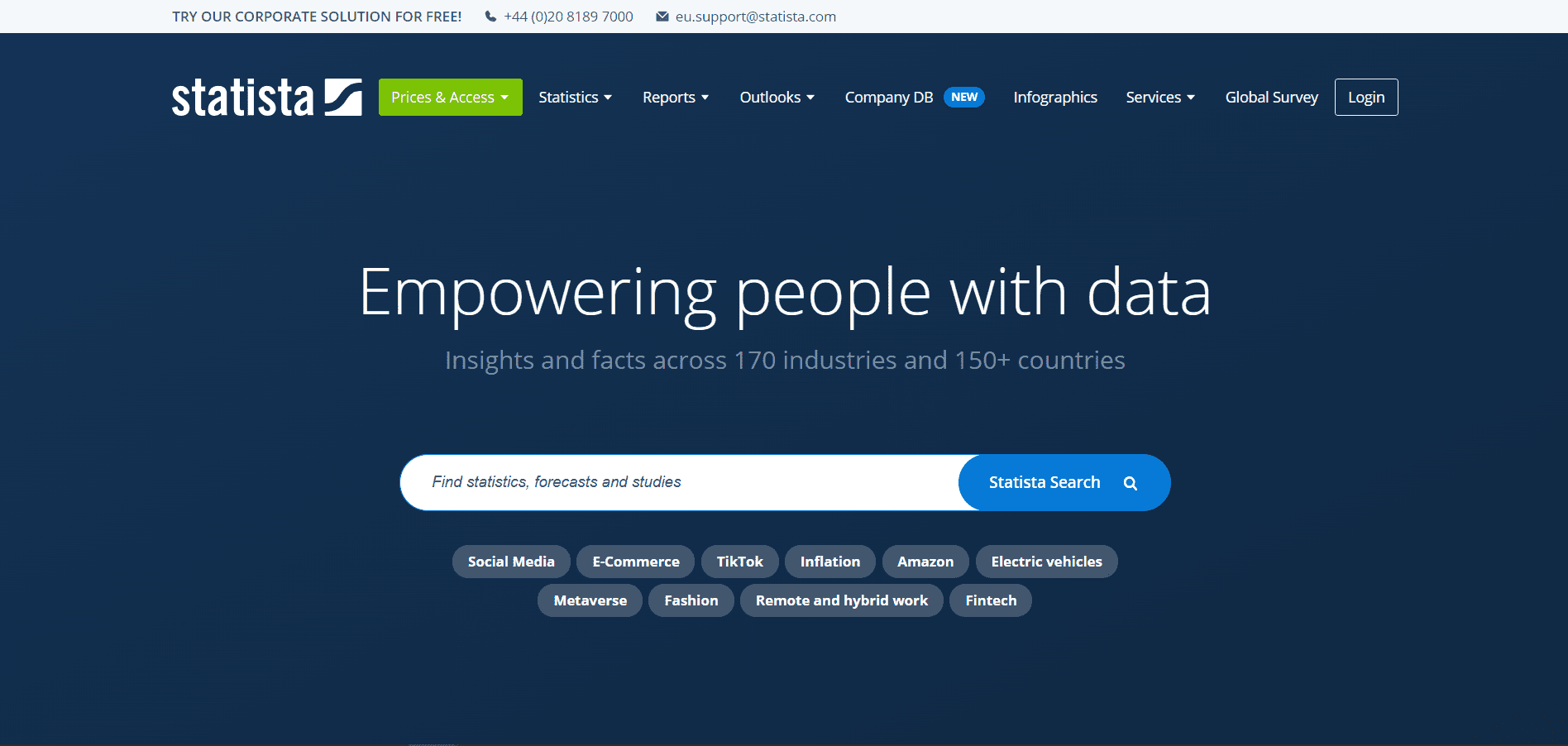This screenshot has height=746, width=1568.
Task: Go to Infographics page
Action: (1054, 98)
